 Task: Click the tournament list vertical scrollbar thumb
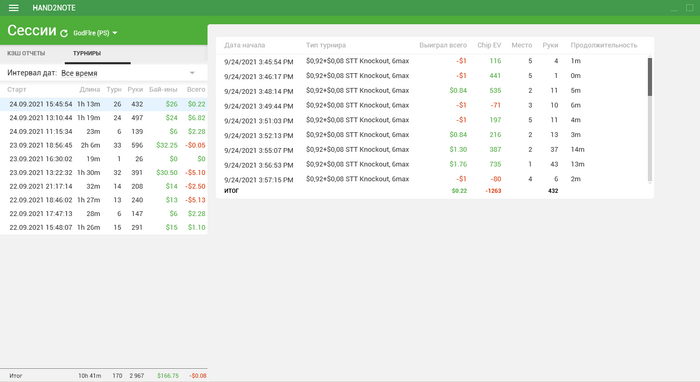[650, 76]
